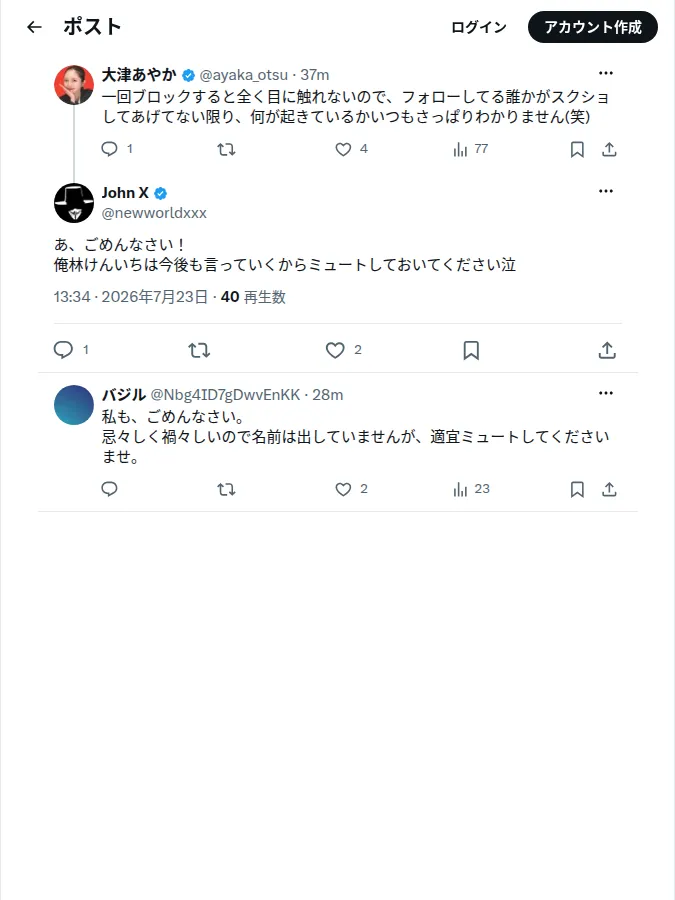The height and width of the screenshot is (900, 675).
Task: Share 大津あやか's post
Action: 609,150
